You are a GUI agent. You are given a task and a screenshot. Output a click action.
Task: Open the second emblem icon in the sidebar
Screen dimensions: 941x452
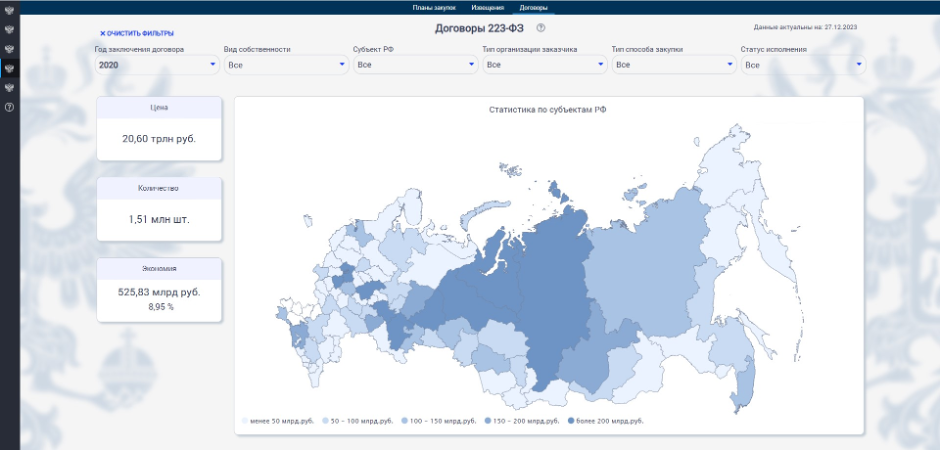tap(9, 29)
